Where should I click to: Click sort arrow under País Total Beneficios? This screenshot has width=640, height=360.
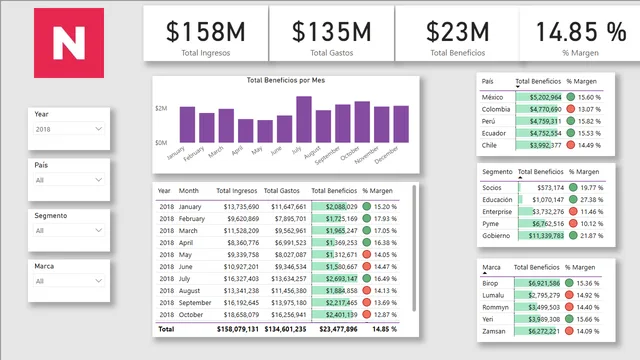point(518,87)
